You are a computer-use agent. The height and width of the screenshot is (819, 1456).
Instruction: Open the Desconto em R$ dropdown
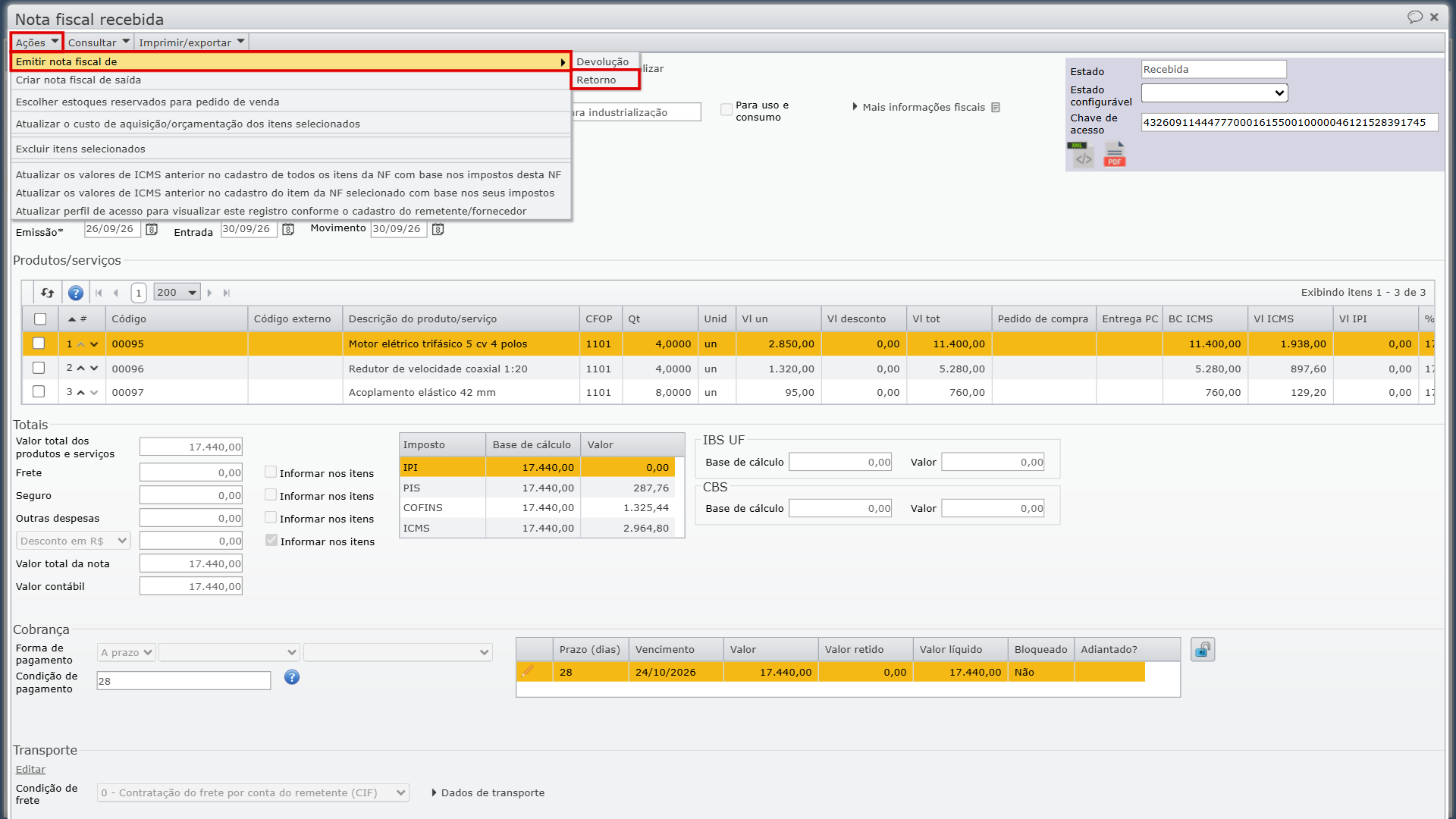74,541
